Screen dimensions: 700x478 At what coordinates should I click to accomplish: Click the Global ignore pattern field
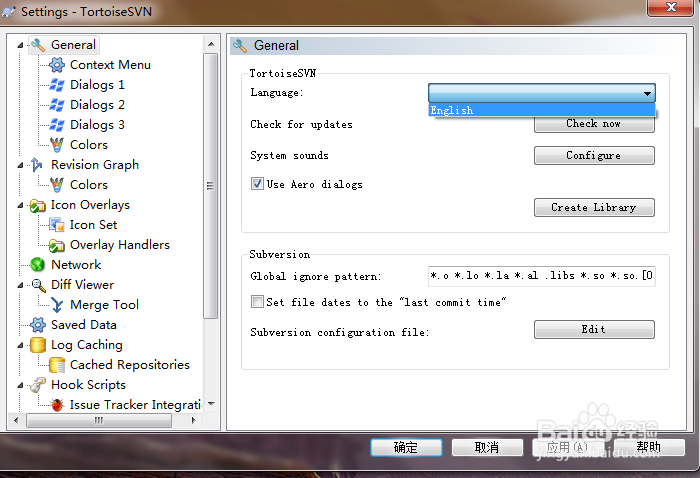(542, 276)
